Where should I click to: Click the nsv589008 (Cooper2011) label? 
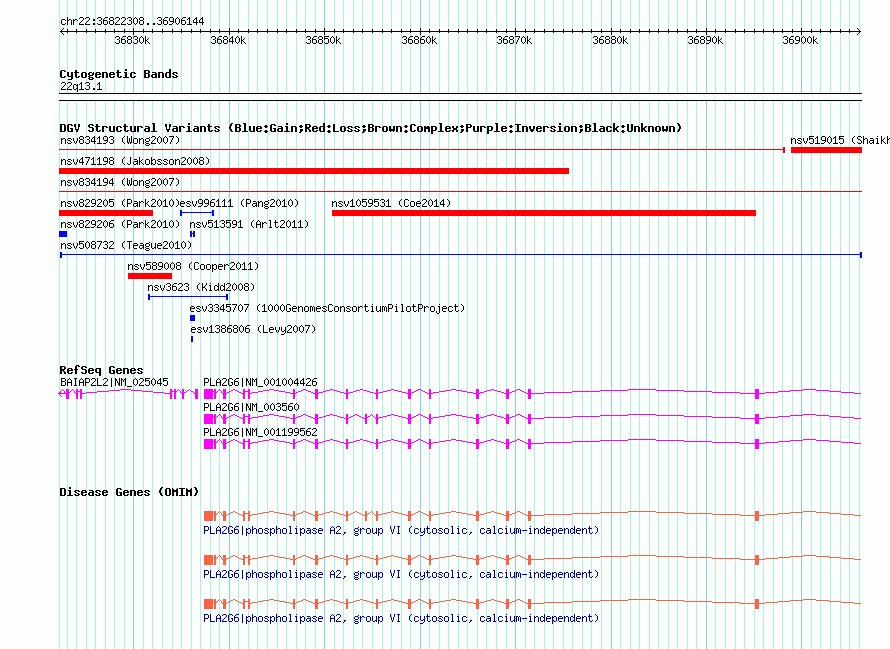(193, 266)
